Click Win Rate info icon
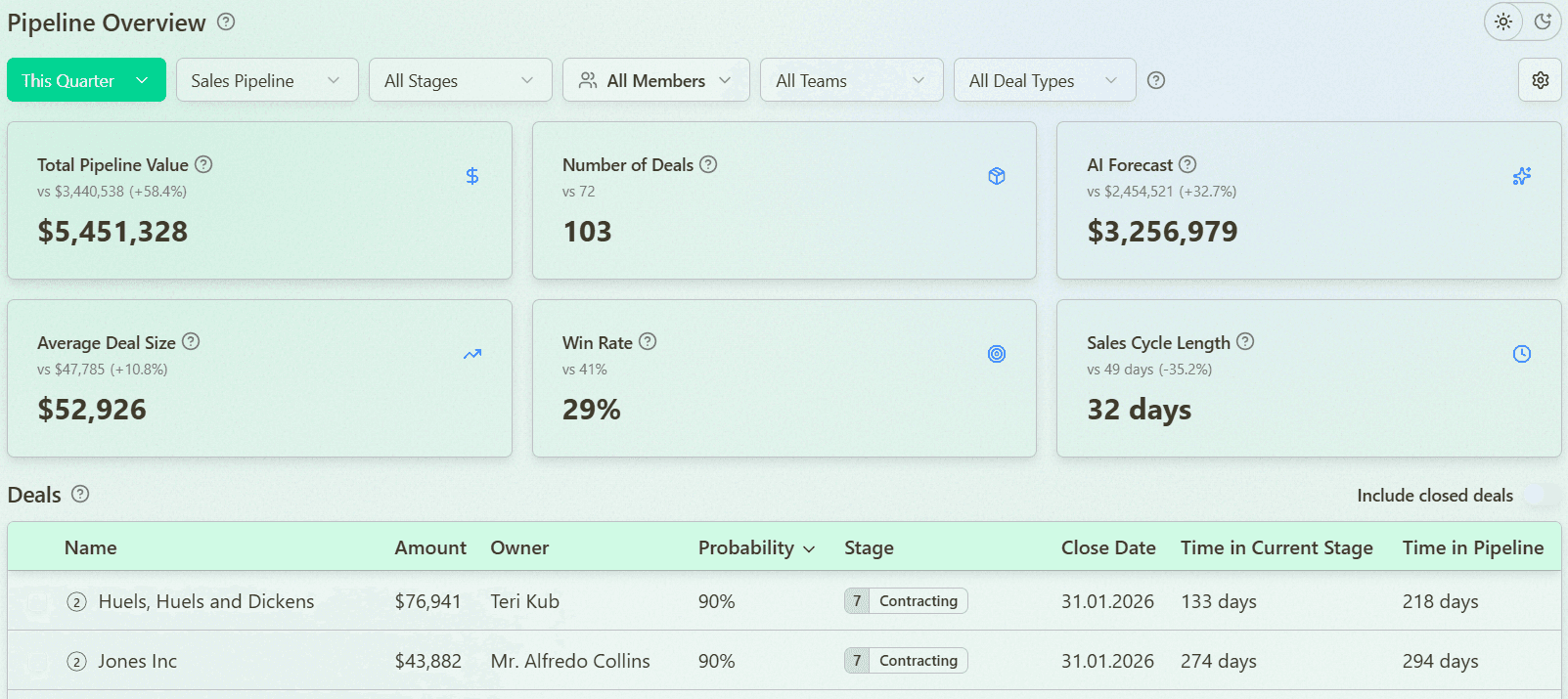Viewport: 1568px width, 699px height. pyautogui.click(x=648, y=341)
